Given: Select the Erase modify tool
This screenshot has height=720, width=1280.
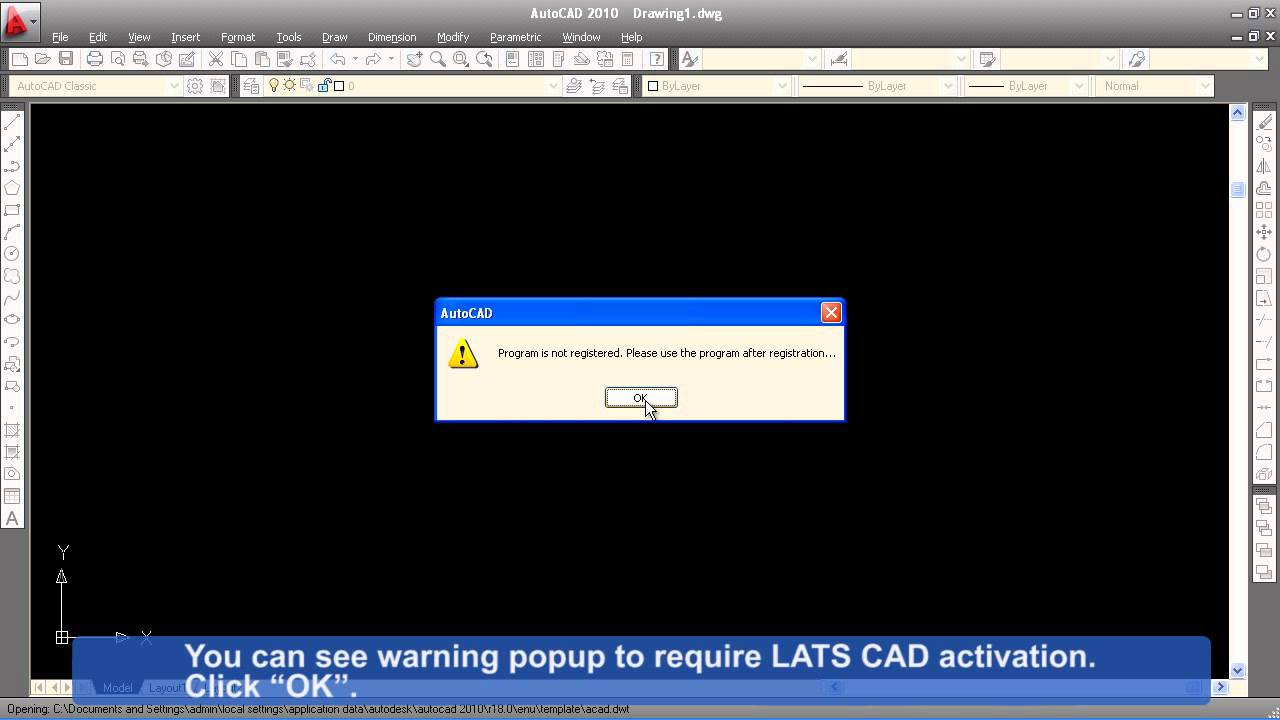Looking at the screenshot, I should click(x=1264, y=122).
